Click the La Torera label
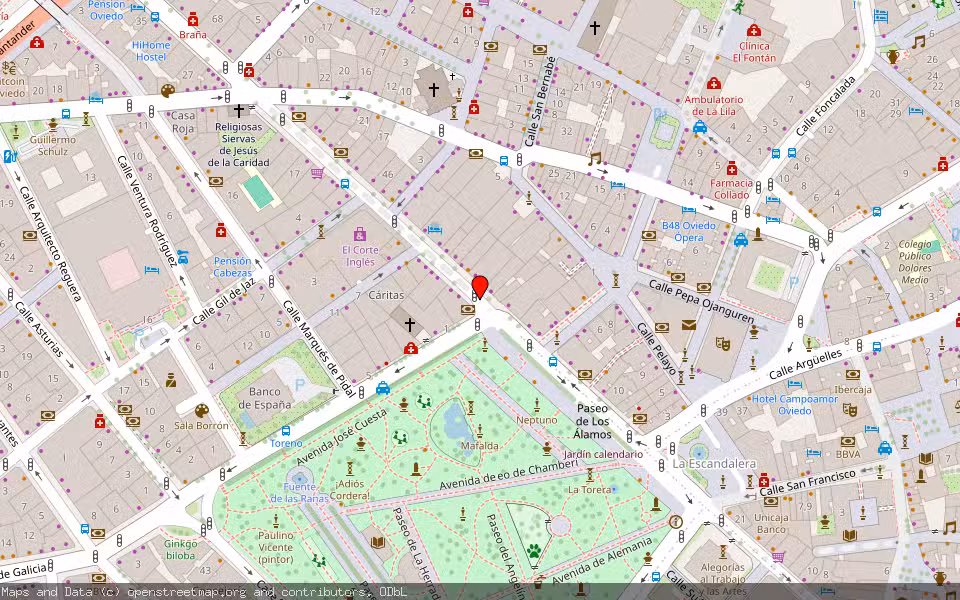The width and height of the screenshot is (960, 600). point(590,490)
